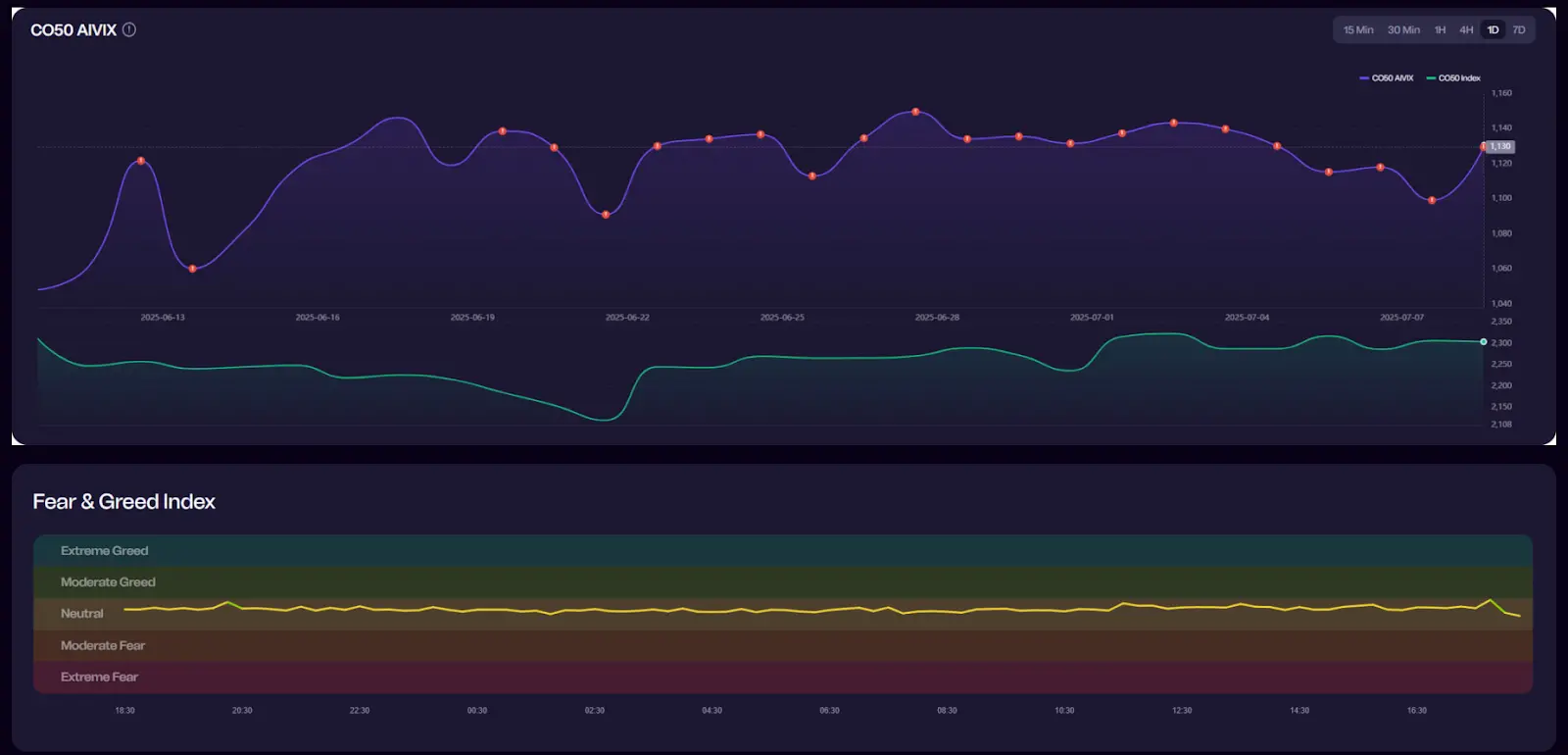Screen dimensions: 1568x755
Task: Set the chart interval to 4H
Action: (1466, 30)
